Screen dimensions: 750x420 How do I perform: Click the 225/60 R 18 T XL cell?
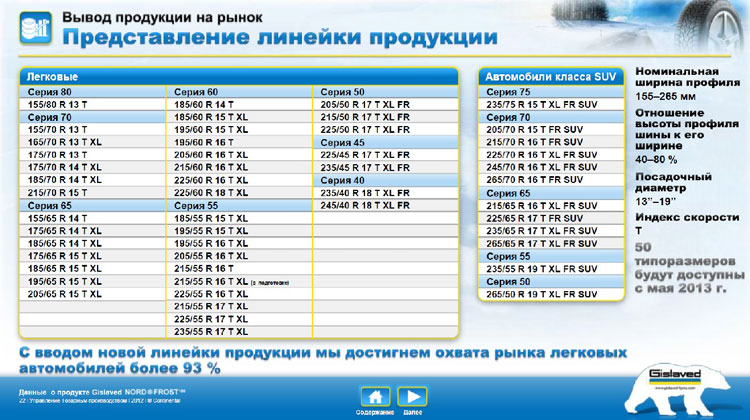tap(239, 193)
